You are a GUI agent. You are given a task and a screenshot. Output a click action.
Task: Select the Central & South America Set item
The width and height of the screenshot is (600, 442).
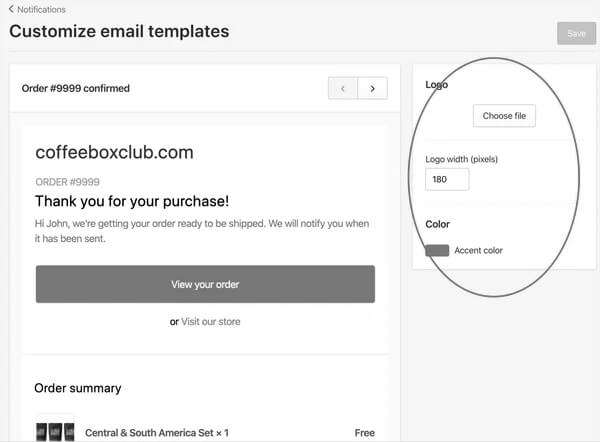tap(157, 433)
